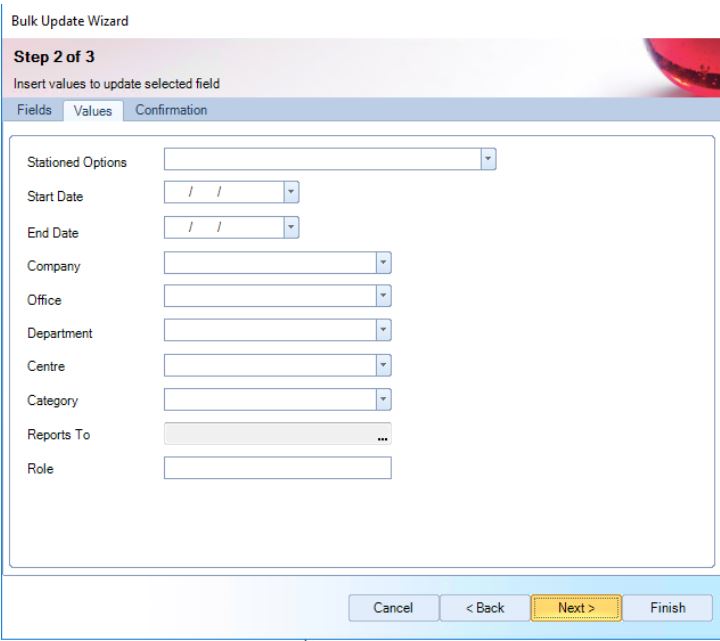Screen dimensions: 720x641
Task: Click the 'Start Date' label text
Action: coord(55,197)
